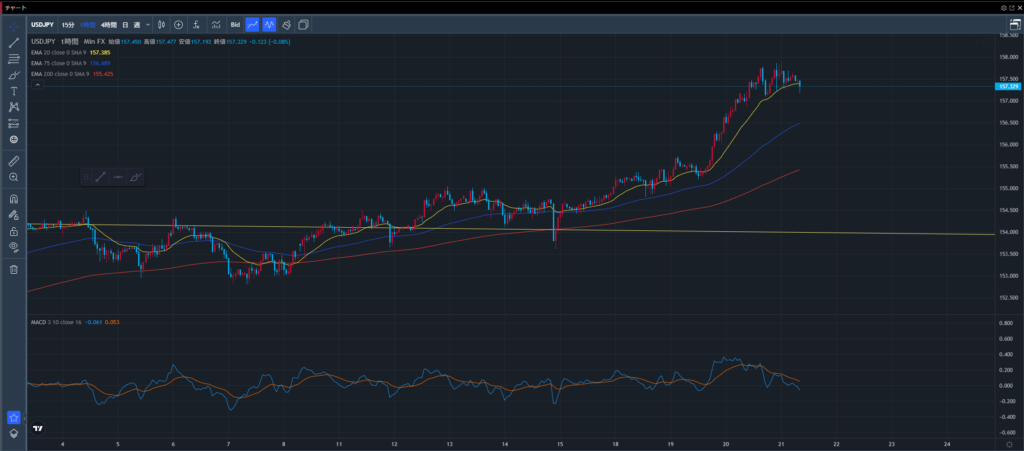Select the text annotation tool
The width and height of the screenshot is (1024, 451).
(x=14, y=91)
